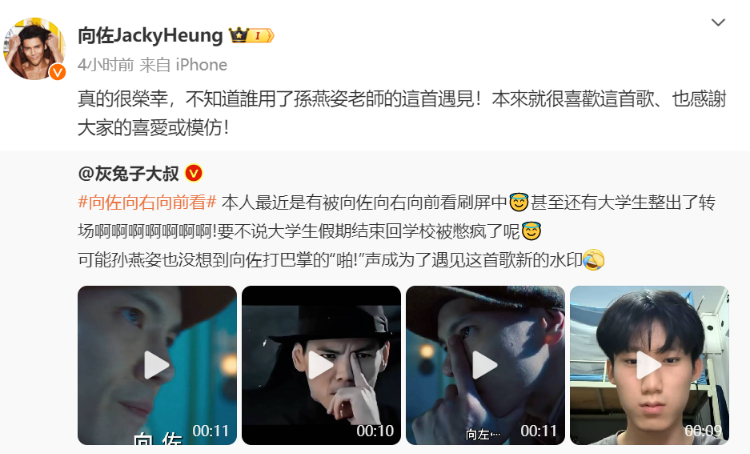Click the laughing-crying emoji after 水印

click(594, 260)
